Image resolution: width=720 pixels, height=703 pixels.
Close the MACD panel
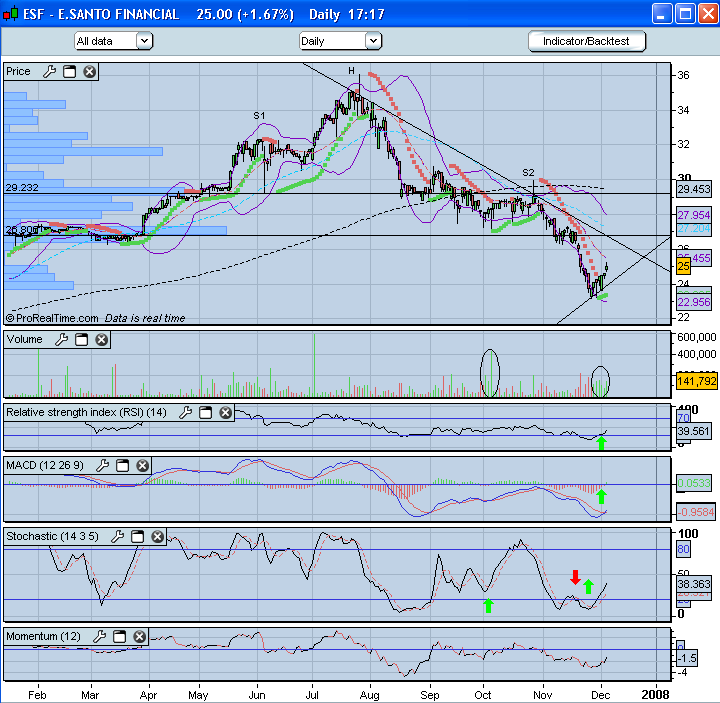click(143, 466)
